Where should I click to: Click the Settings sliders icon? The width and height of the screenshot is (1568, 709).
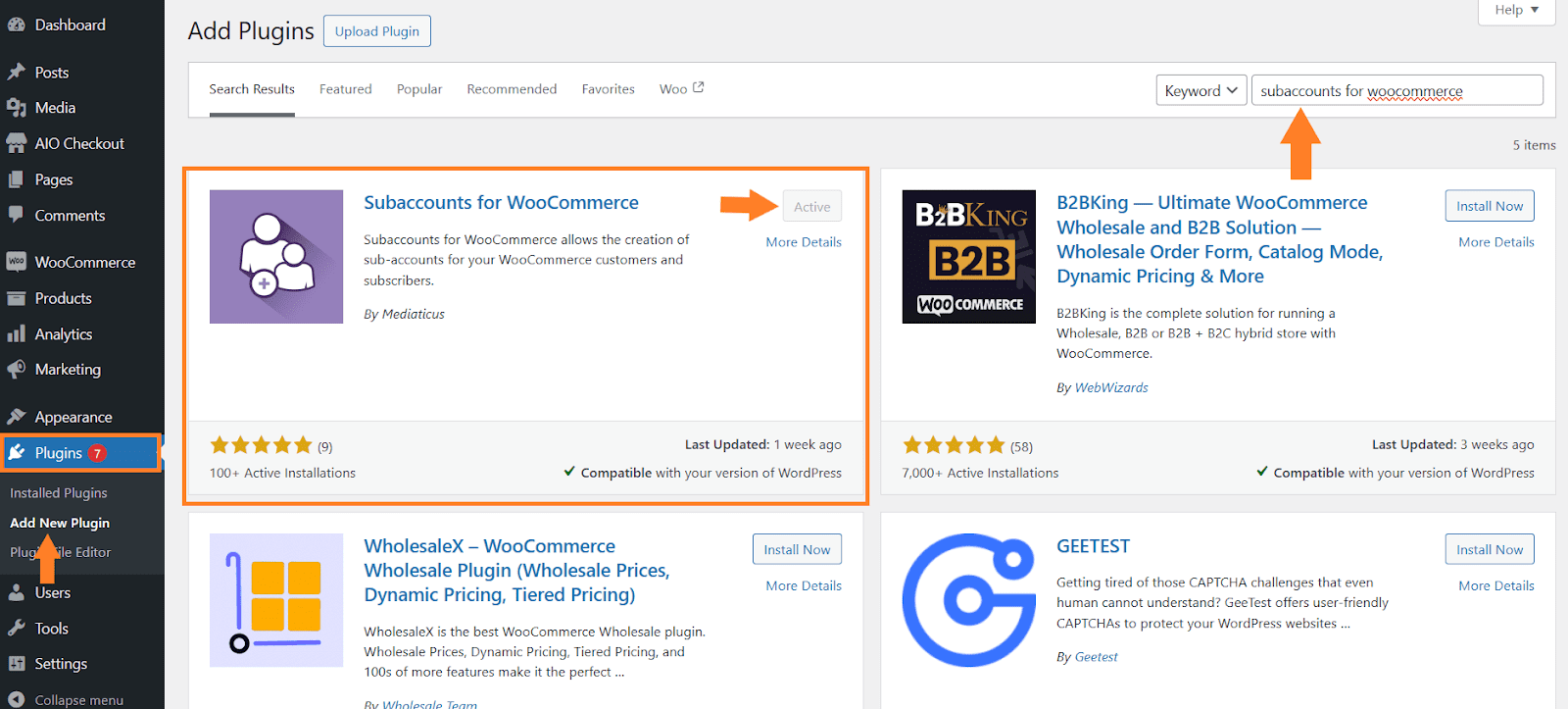click(17, 664)
